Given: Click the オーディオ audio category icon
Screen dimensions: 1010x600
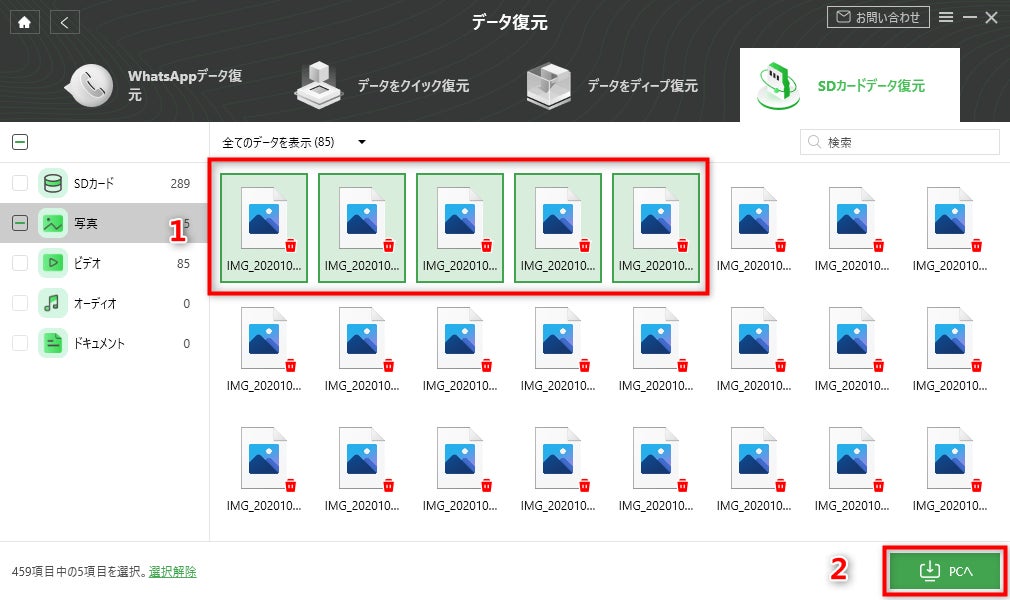Looking at the screenshot, I should point(48,303).
